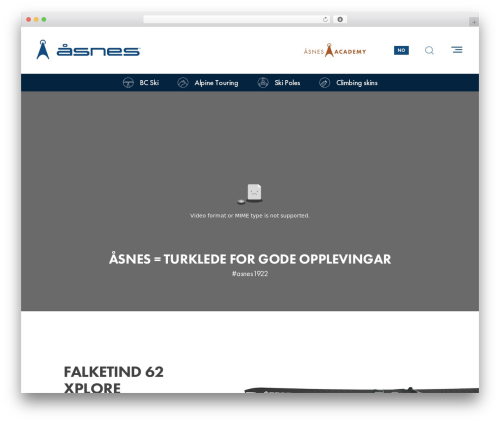
Task: Click the browser download indicator icon
Action: tap(340, 19)
